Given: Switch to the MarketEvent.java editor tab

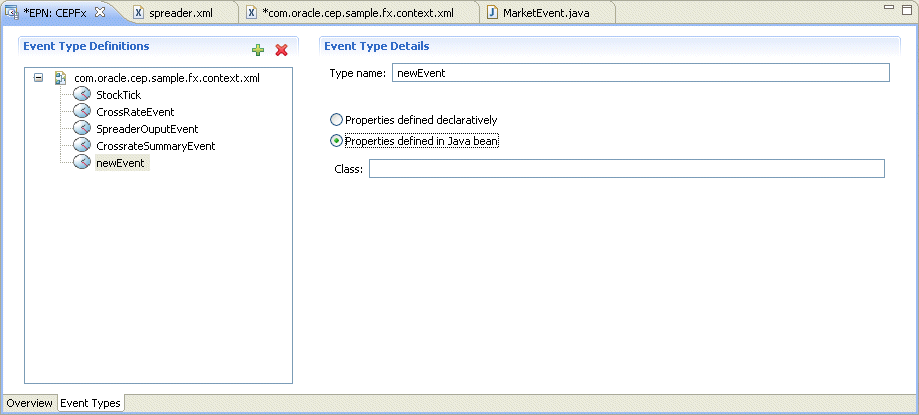Looking at the screenshot, I should tap(546, 13).
